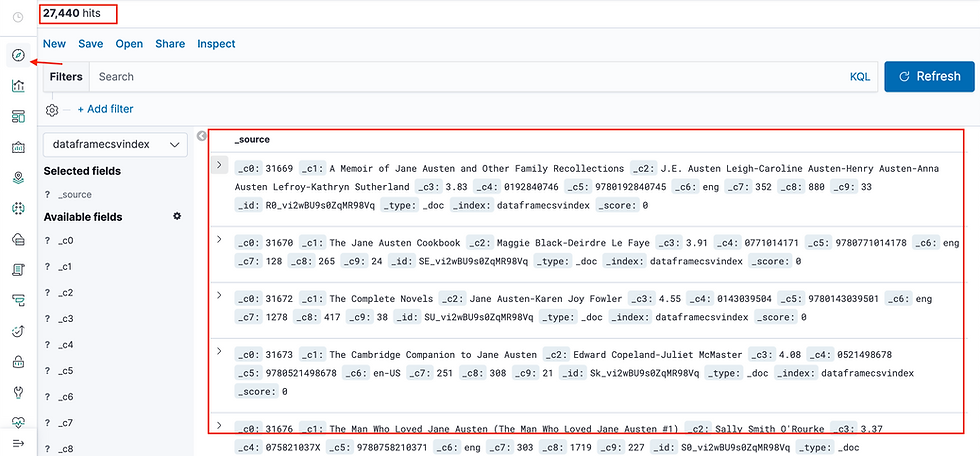Collapse the fields sidebar with arrow
This screenshot has width=980, height=456.
(201, 136)
